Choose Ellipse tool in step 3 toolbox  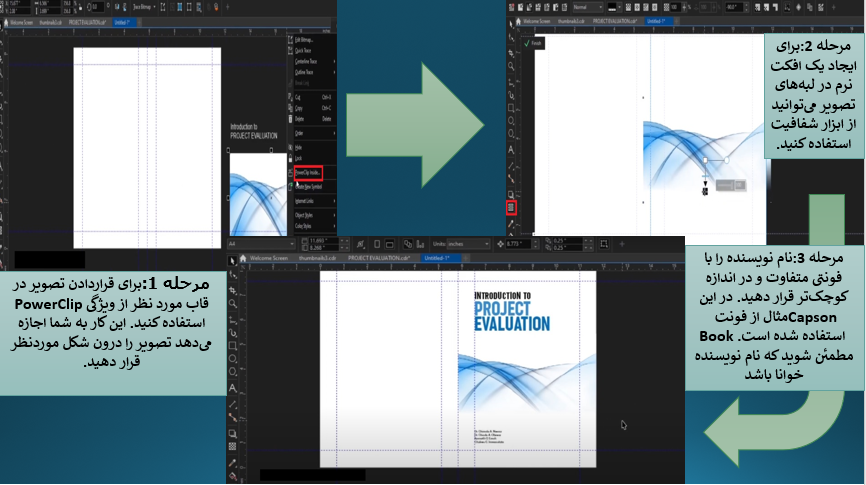coord(233,359)
